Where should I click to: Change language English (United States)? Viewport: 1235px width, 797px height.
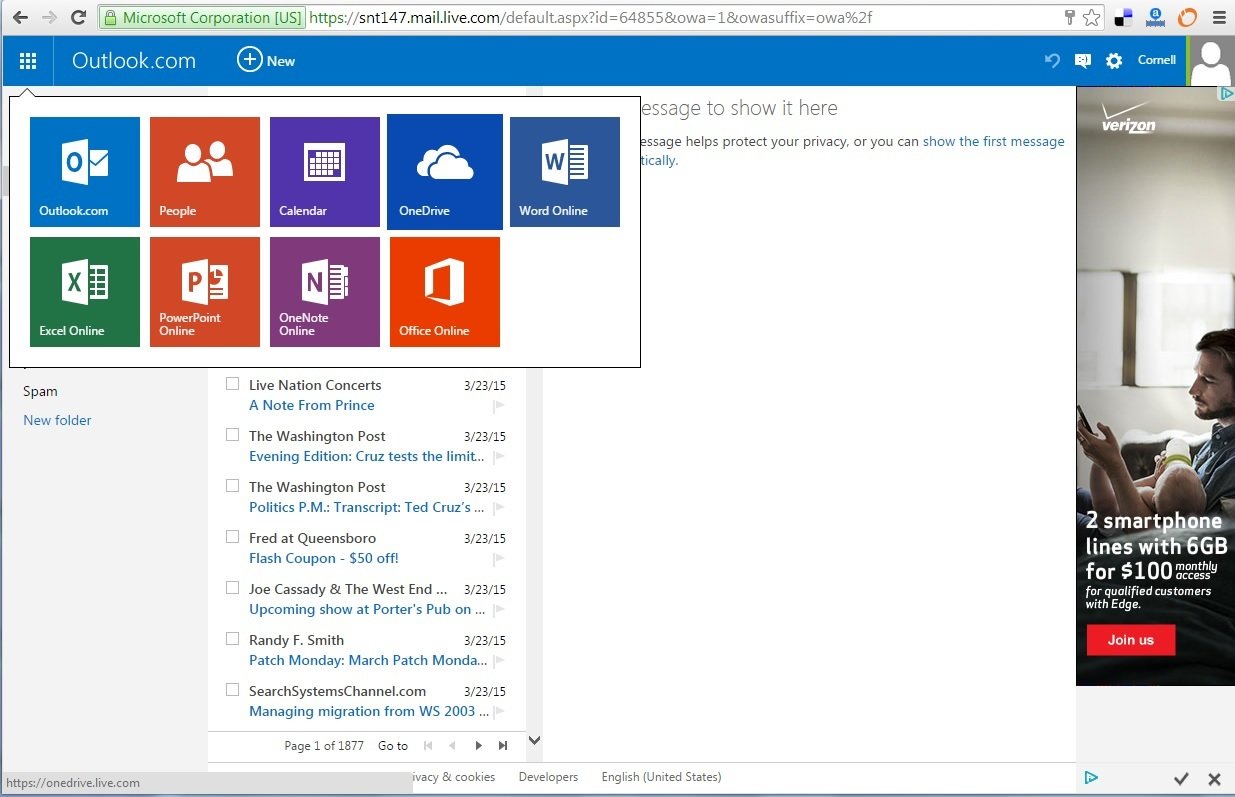point(661,777)
